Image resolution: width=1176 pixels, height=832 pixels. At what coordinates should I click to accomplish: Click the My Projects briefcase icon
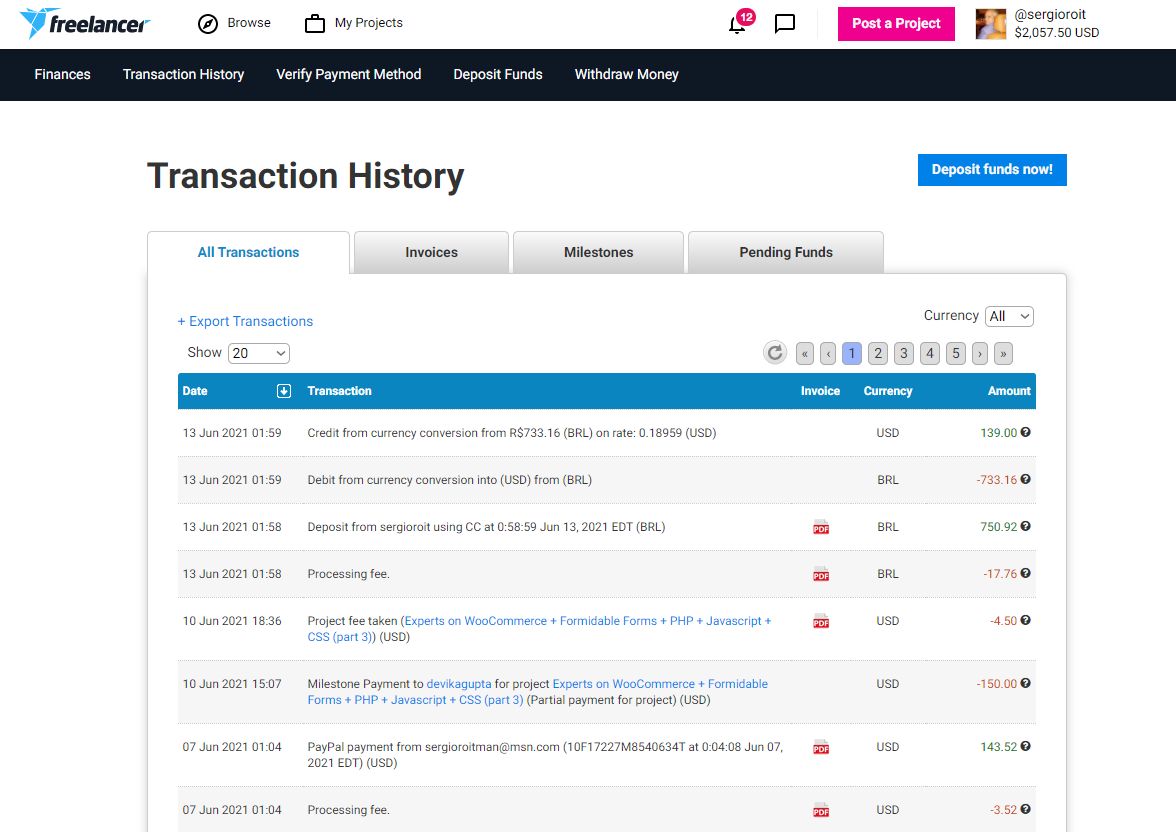pos(315,24)
